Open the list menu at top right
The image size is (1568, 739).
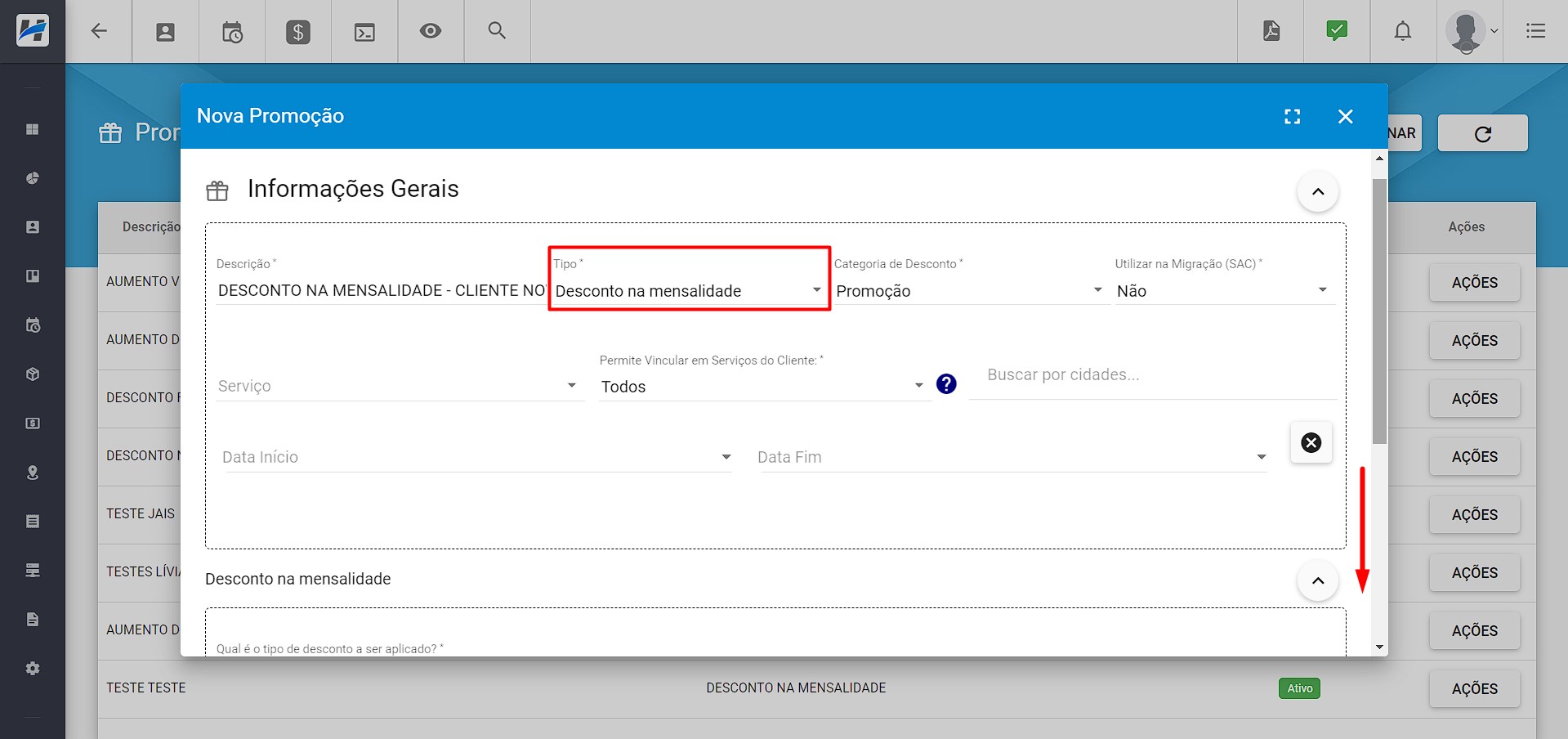coord(1535,31)
